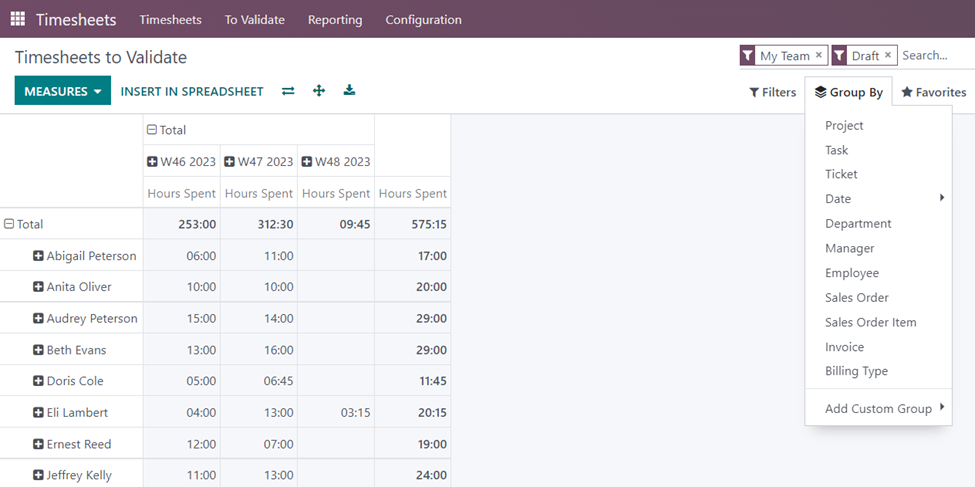Click Insert in Spreadsheet button
The height and width of the screenshot is (487, 975).
click(192, 91)
